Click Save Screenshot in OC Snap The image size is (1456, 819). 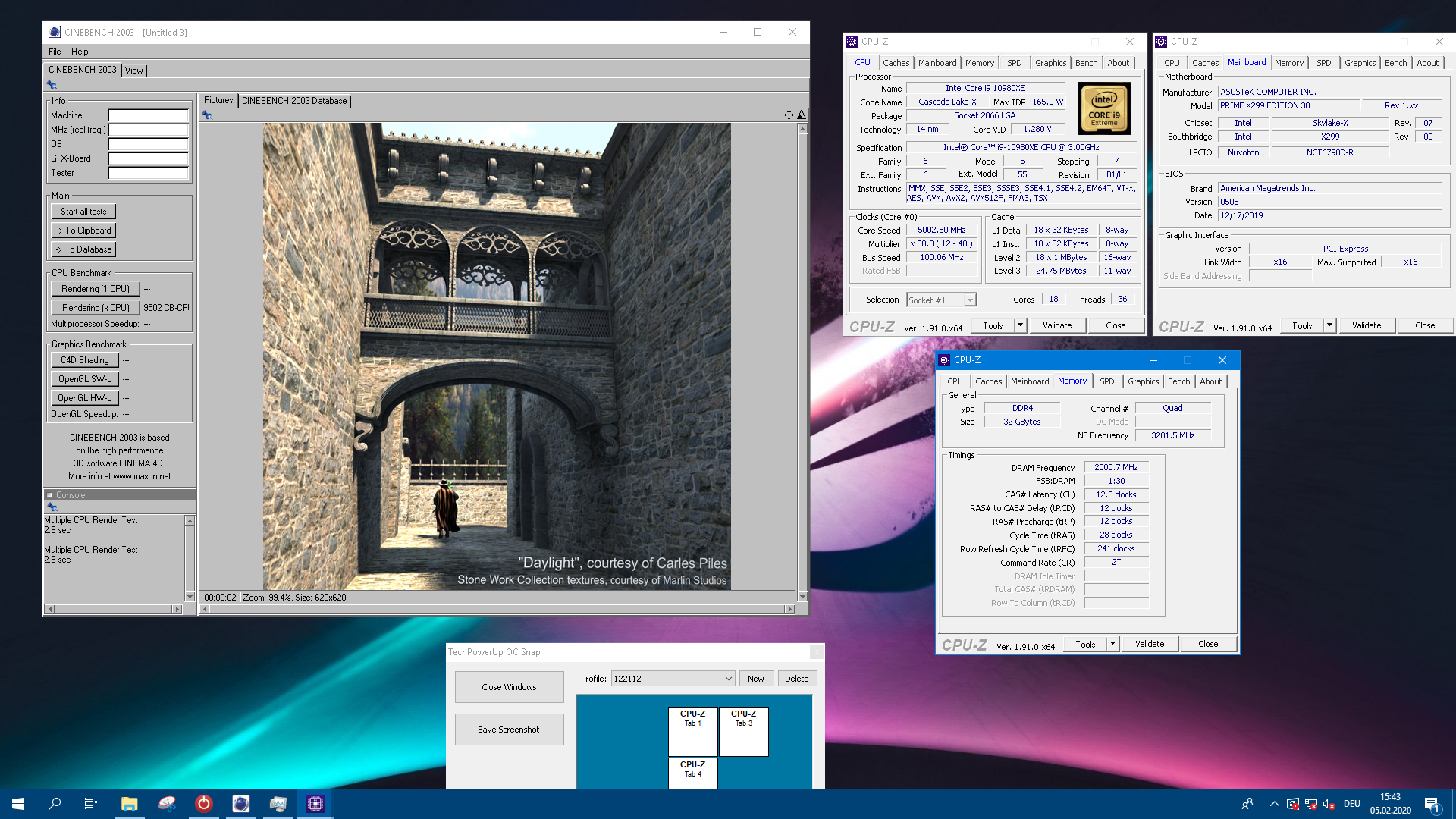(x=509, y=730)
